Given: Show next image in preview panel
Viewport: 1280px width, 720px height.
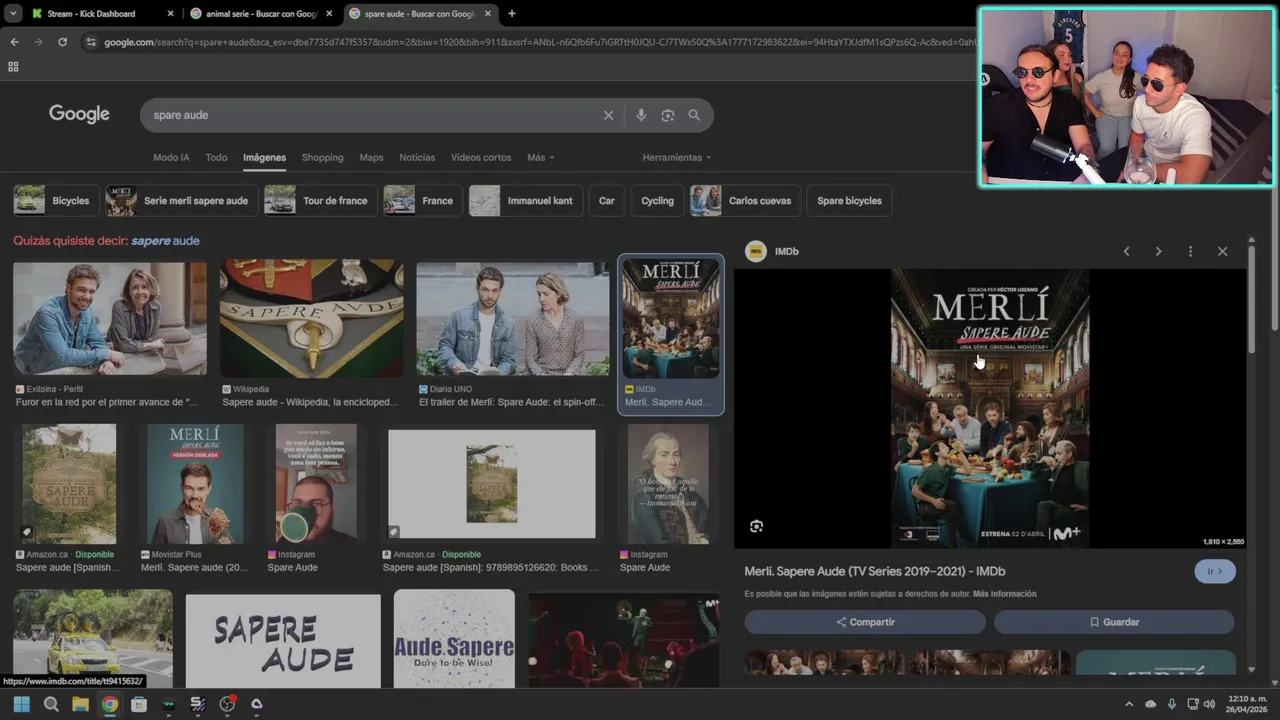Looking at the screenshot, I should (1158, 251).
